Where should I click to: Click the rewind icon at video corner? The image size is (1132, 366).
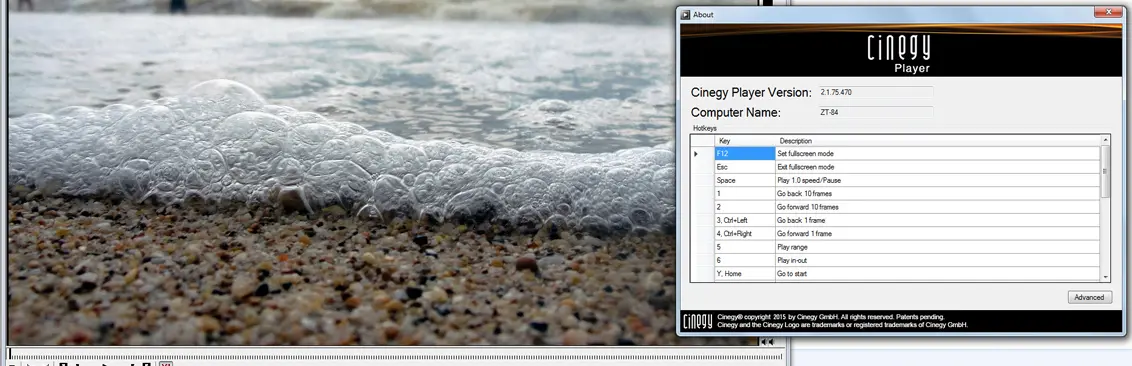[x=767, y=342]
